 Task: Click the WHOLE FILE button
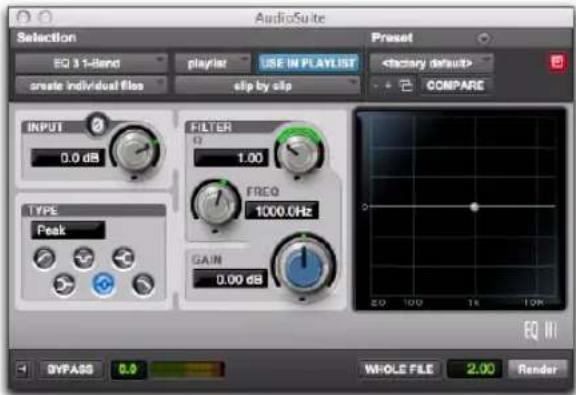399,369
